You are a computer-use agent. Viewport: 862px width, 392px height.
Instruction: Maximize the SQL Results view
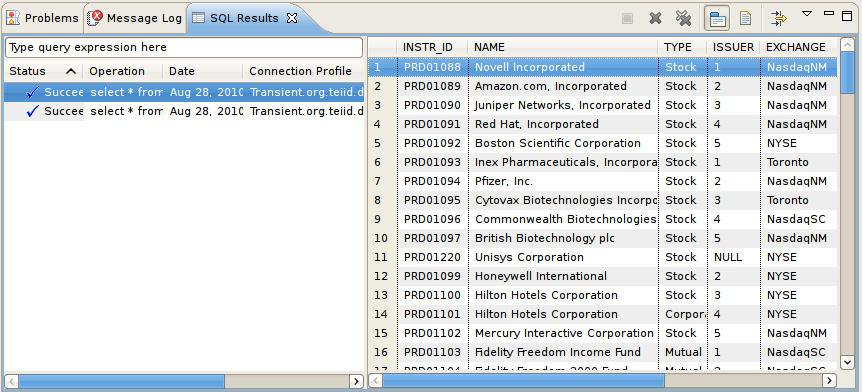click(847, 16)
